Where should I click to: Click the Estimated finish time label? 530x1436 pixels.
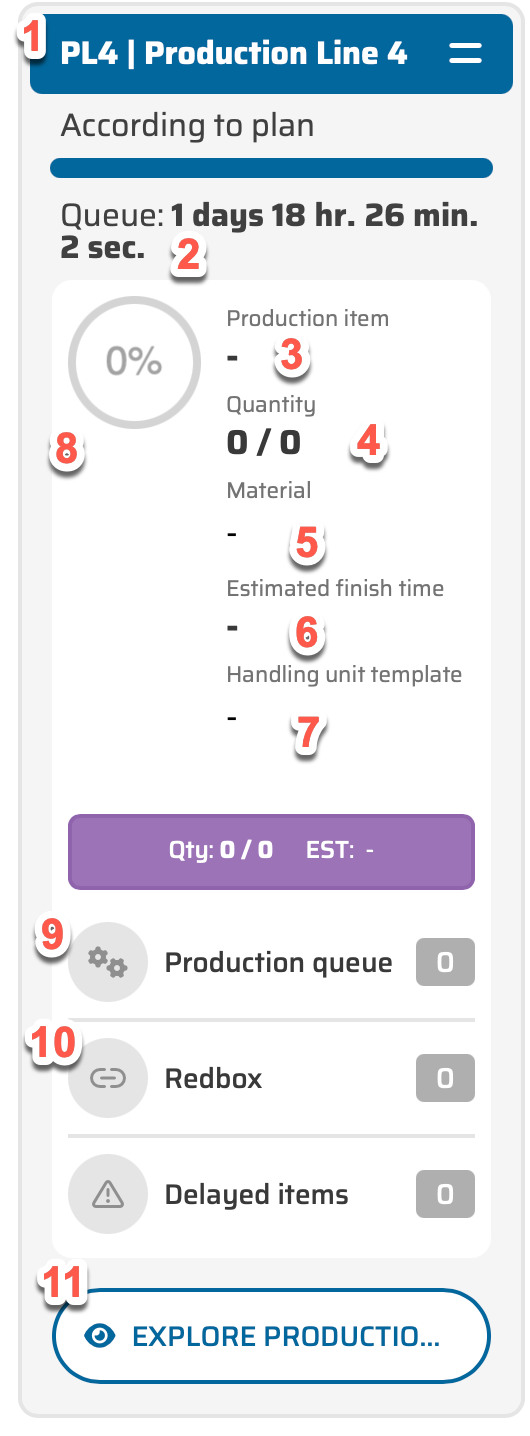point(335,588)
